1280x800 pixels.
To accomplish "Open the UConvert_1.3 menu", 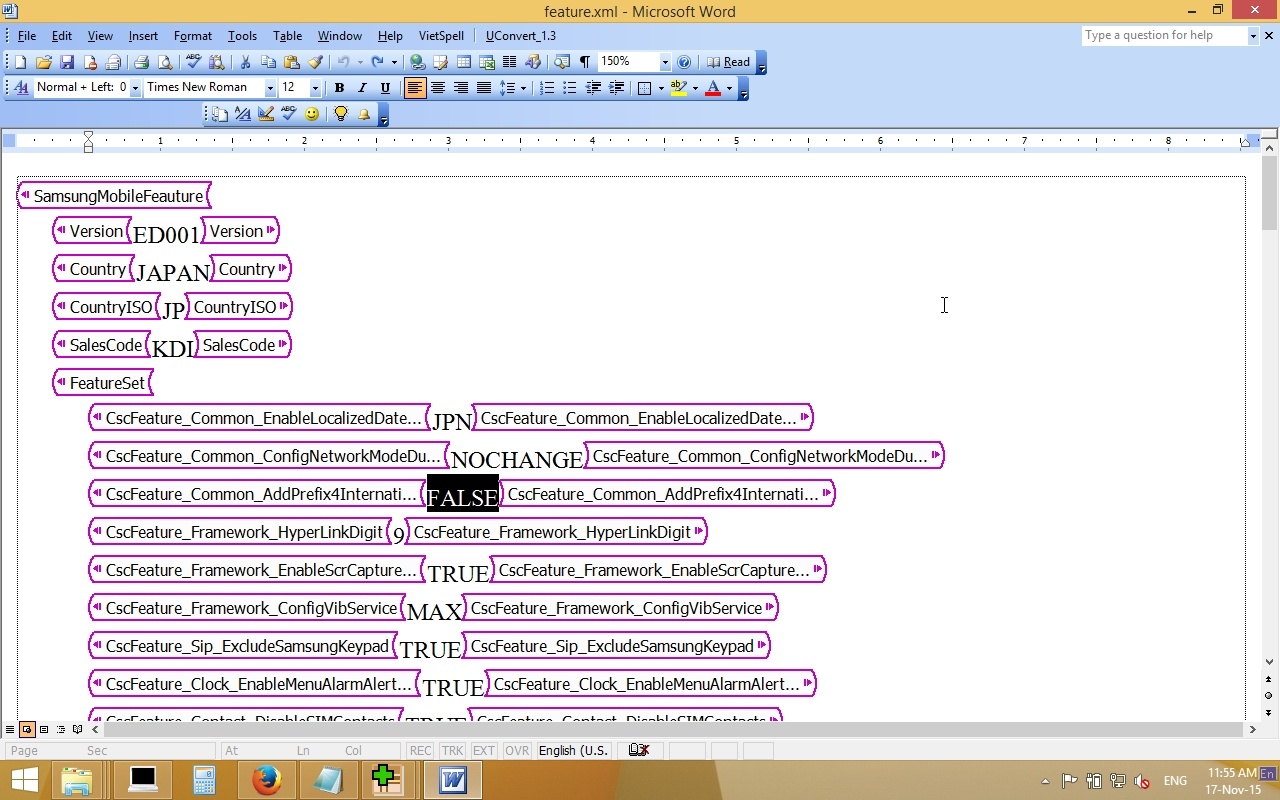I will 520,36.
